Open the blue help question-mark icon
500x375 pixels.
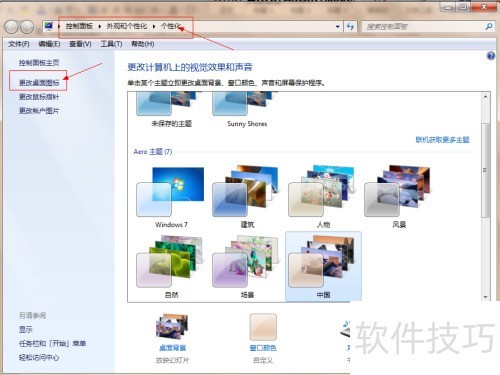click(x=491, y=56)
